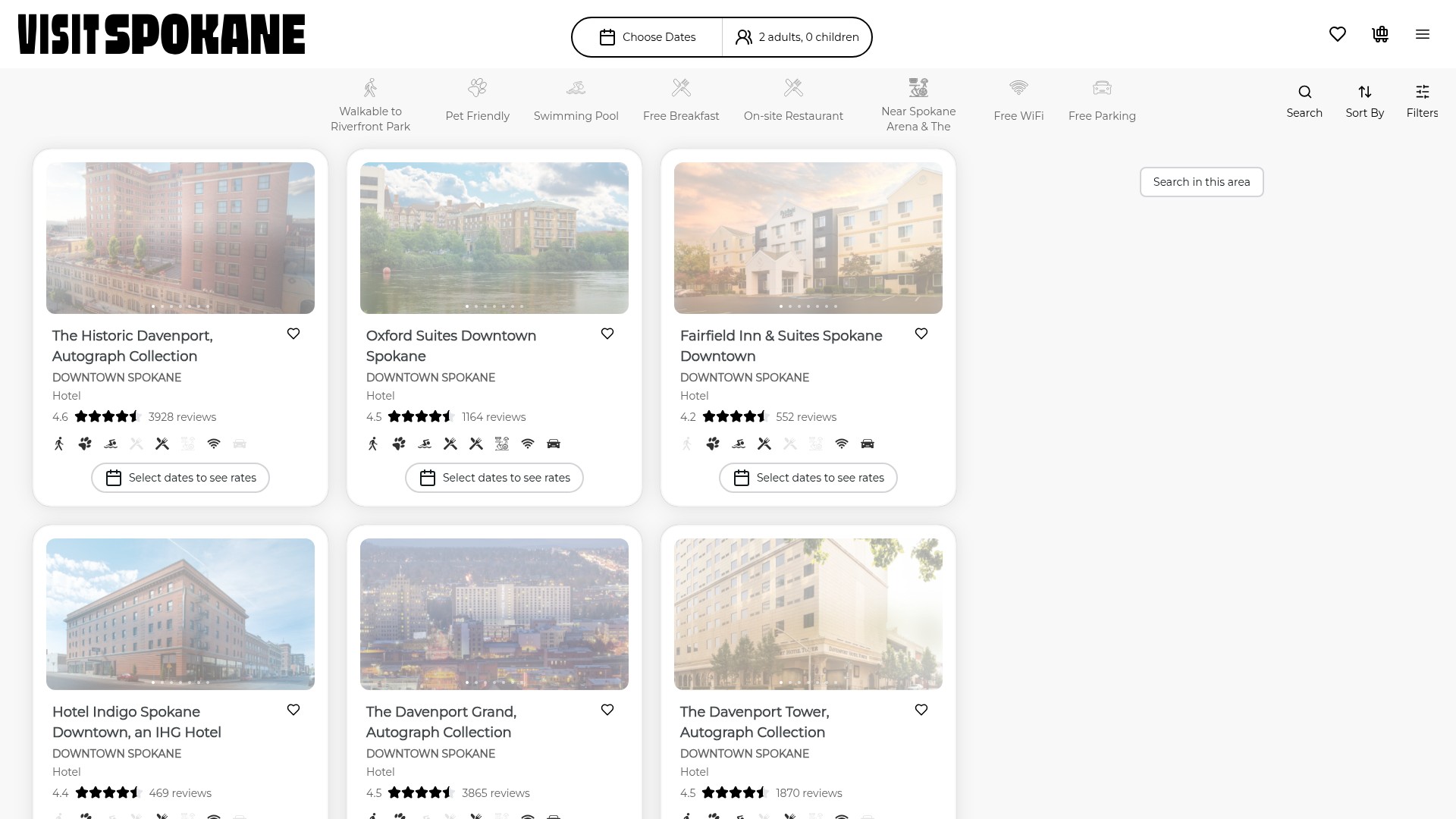
Task: Select dates for Fairfield Inn rates
Action: pyautogui.click(x=808, y=478)
